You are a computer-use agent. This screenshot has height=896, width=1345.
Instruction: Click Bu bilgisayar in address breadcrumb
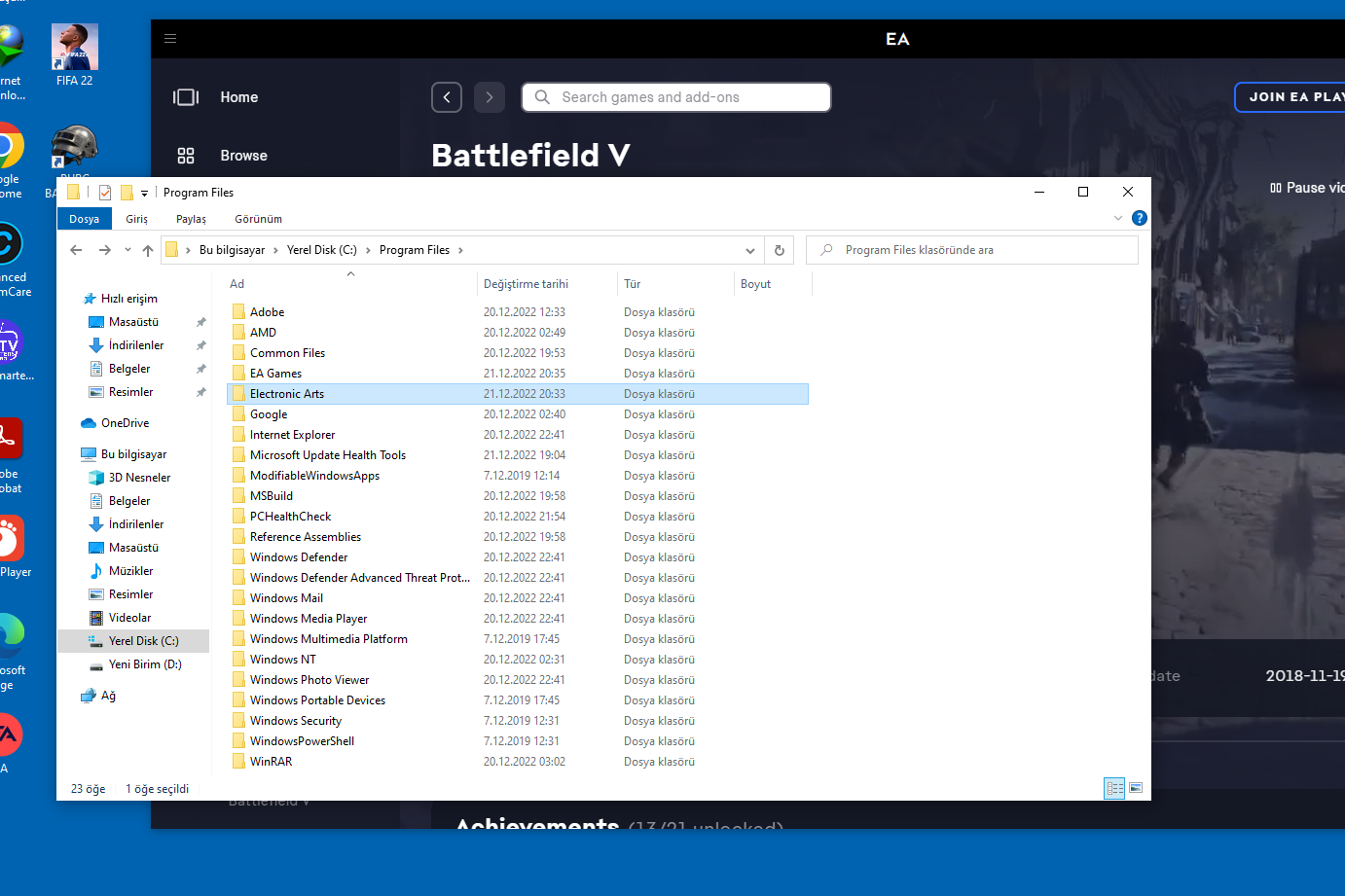click(x=232, y=250)
